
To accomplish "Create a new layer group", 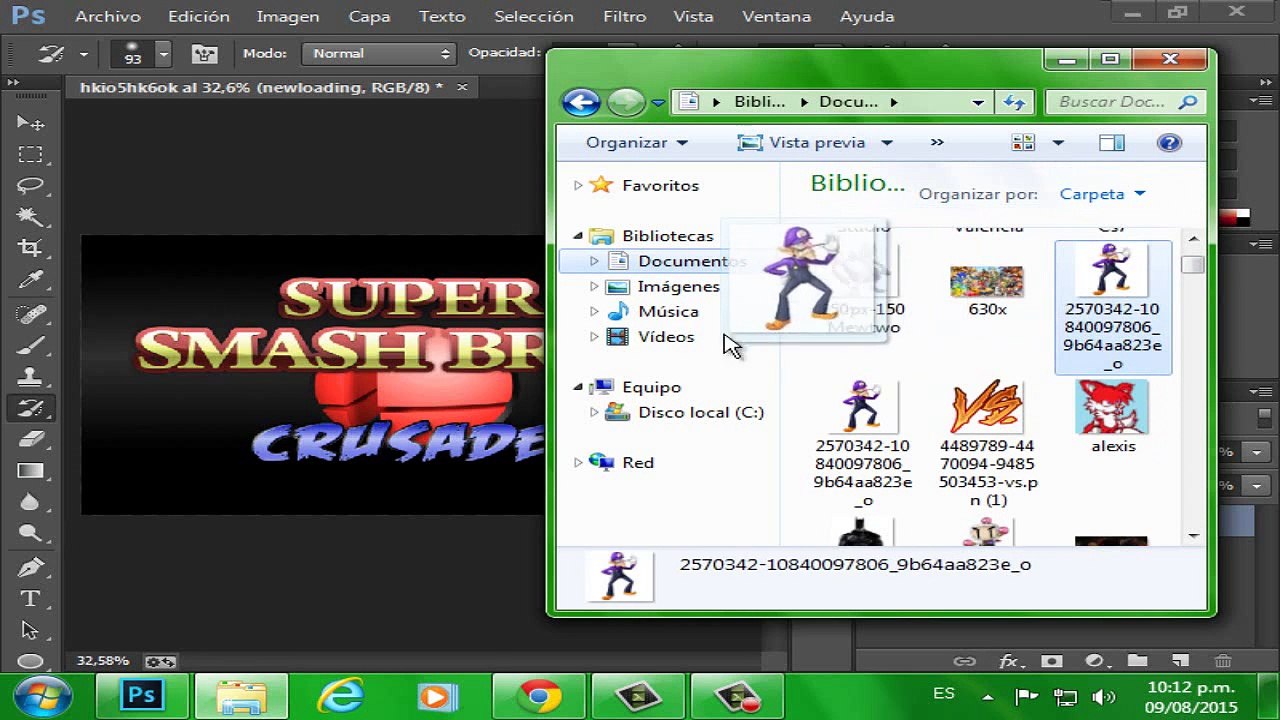I will point(1137,661).
